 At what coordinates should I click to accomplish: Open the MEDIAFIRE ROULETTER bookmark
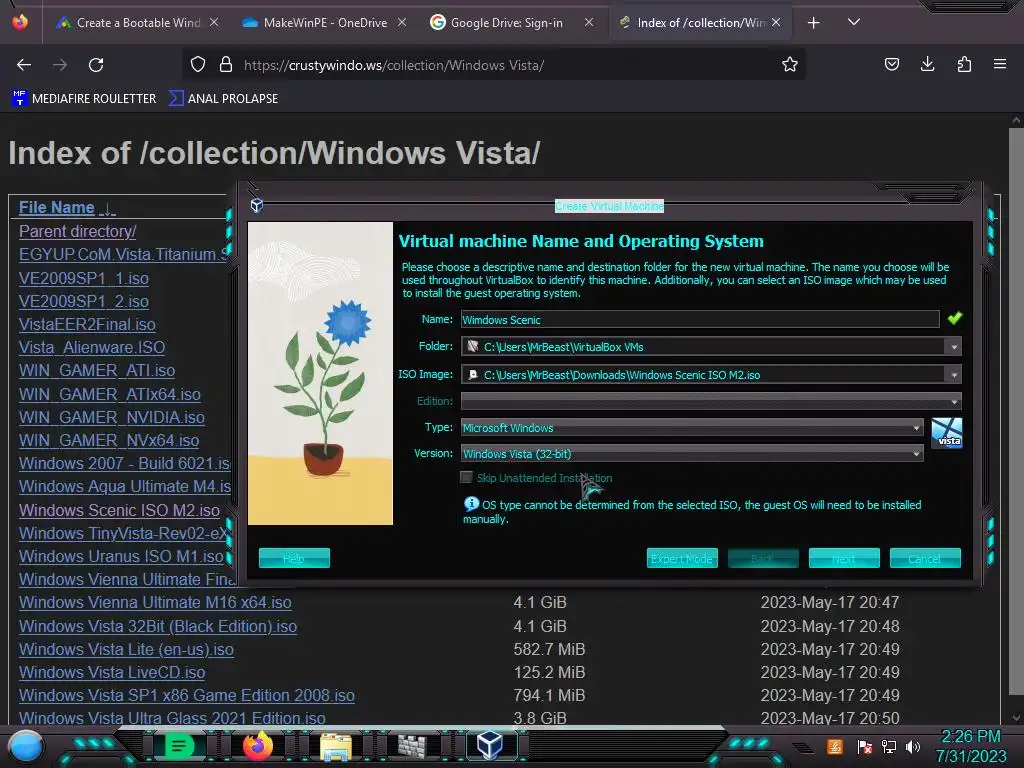point(84,99)
